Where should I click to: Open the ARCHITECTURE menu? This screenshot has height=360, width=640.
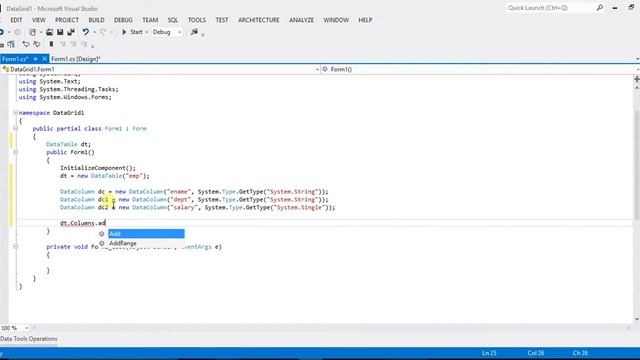(x=259, y=20)
